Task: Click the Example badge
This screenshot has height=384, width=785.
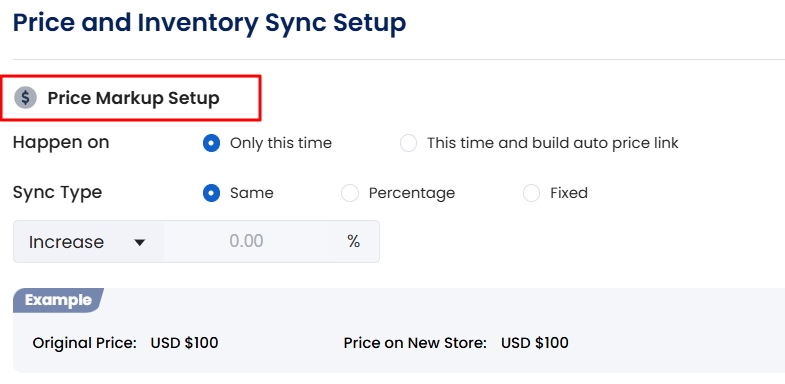Action: (58, 300)
